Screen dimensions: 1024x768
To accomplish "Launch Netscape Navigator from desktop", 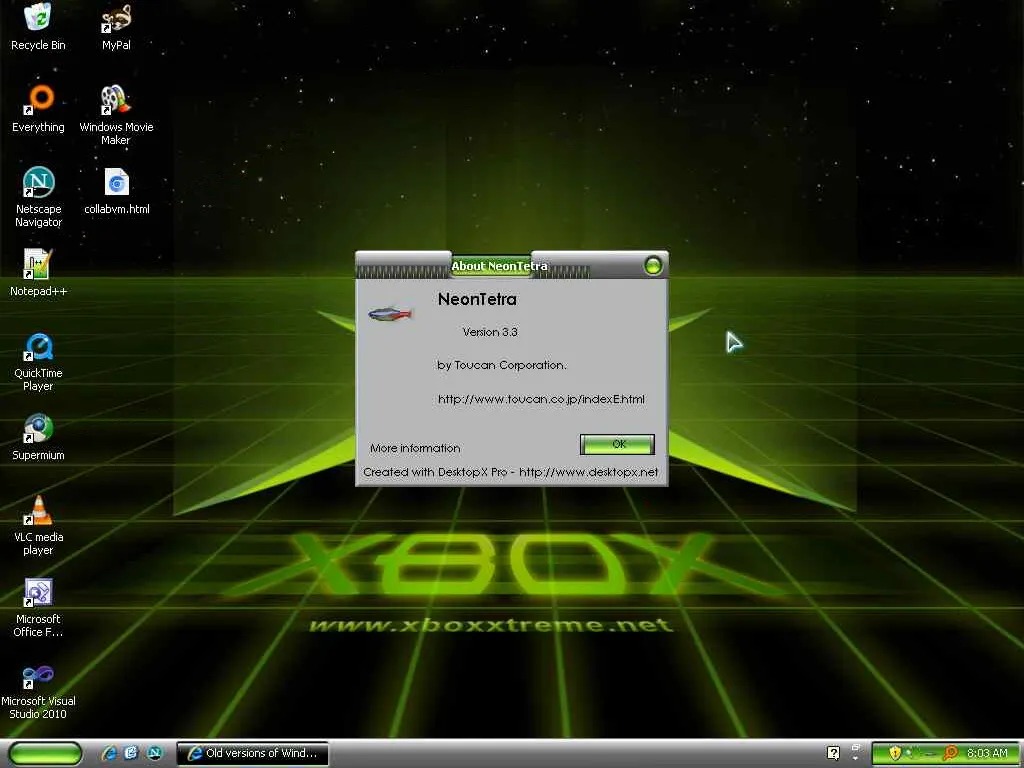I will (38, 197).
